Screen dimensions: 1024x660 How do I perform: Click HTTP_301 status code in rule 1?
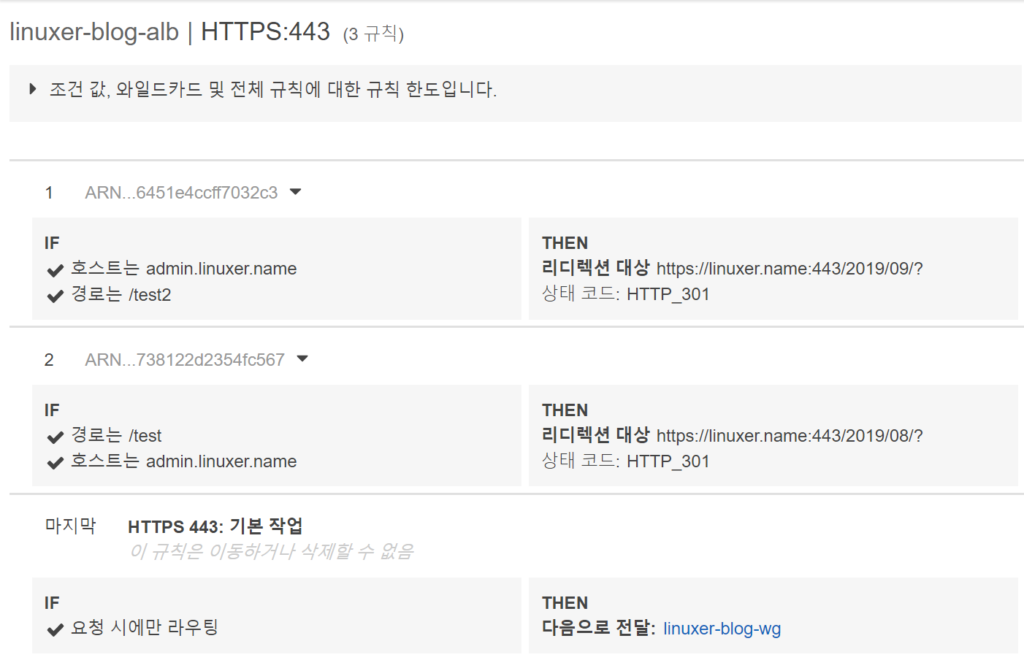[x=667, y=294]
